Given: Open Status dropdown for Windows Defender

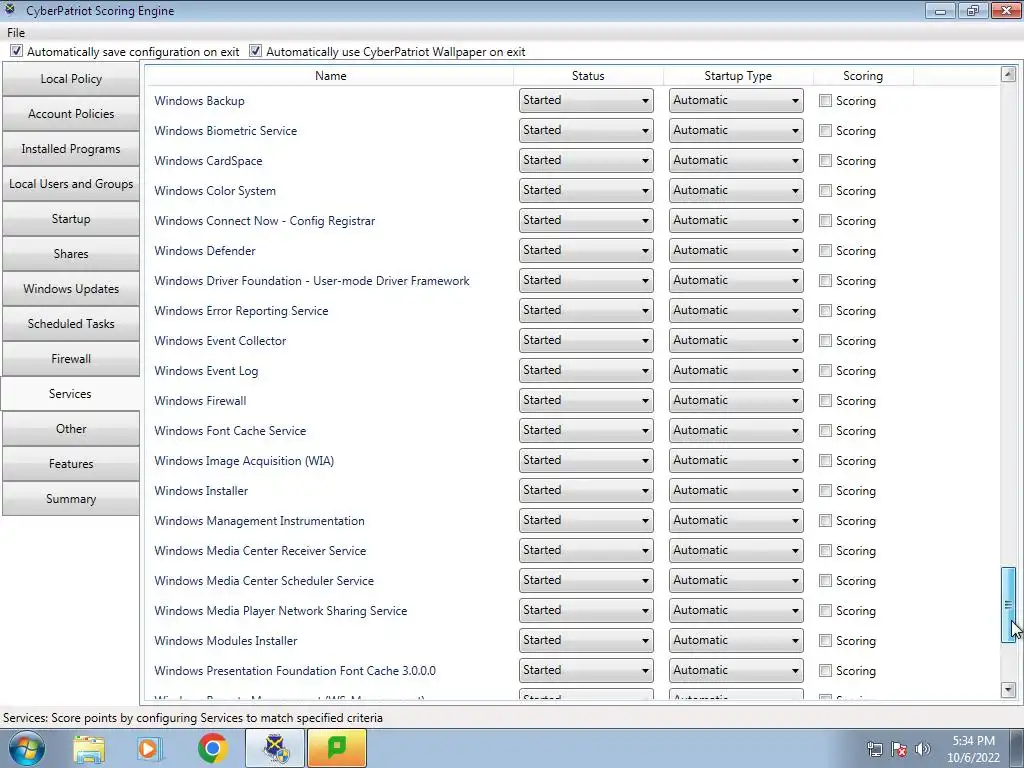Looking at the screenshot, I should (x=586, y=251).
